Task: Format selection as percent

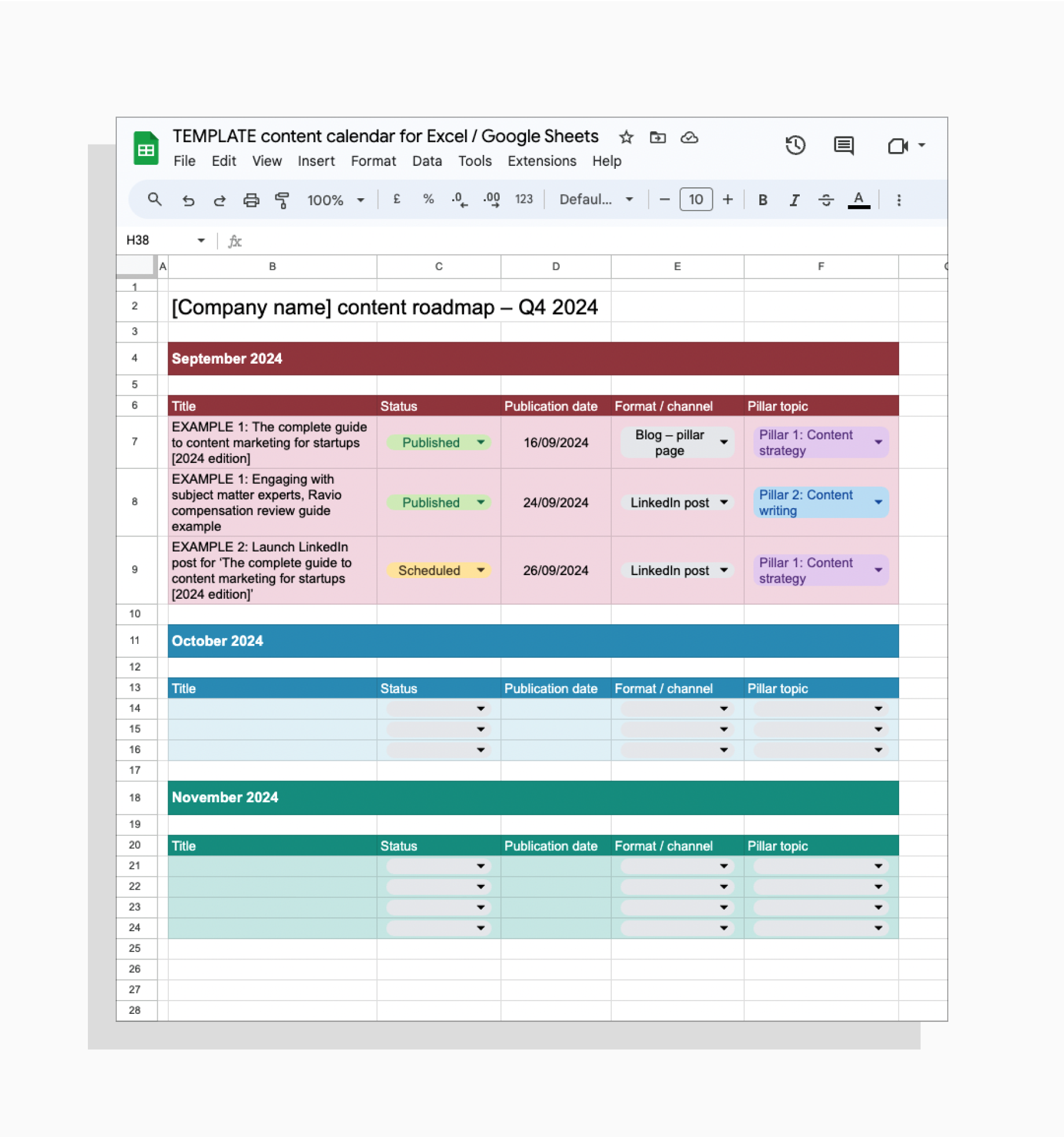Action: coord(428,199)
